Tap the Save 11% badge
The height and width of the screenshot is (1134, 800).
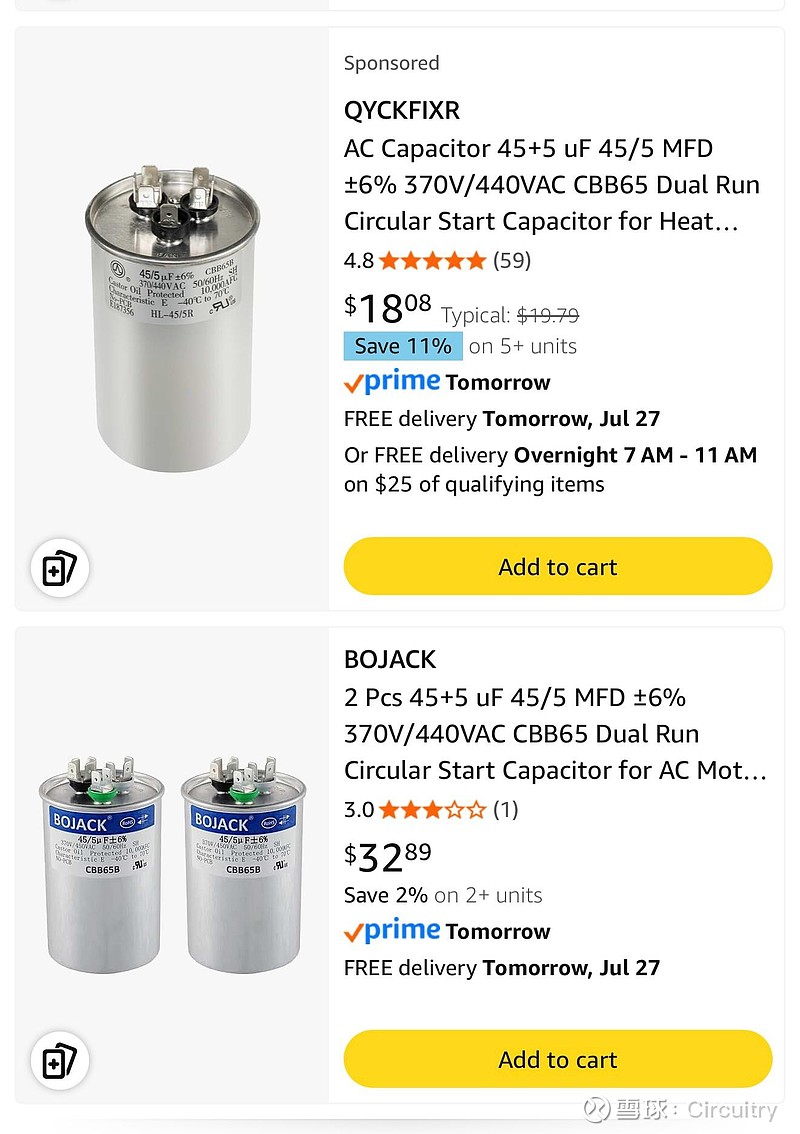point(403,346)
